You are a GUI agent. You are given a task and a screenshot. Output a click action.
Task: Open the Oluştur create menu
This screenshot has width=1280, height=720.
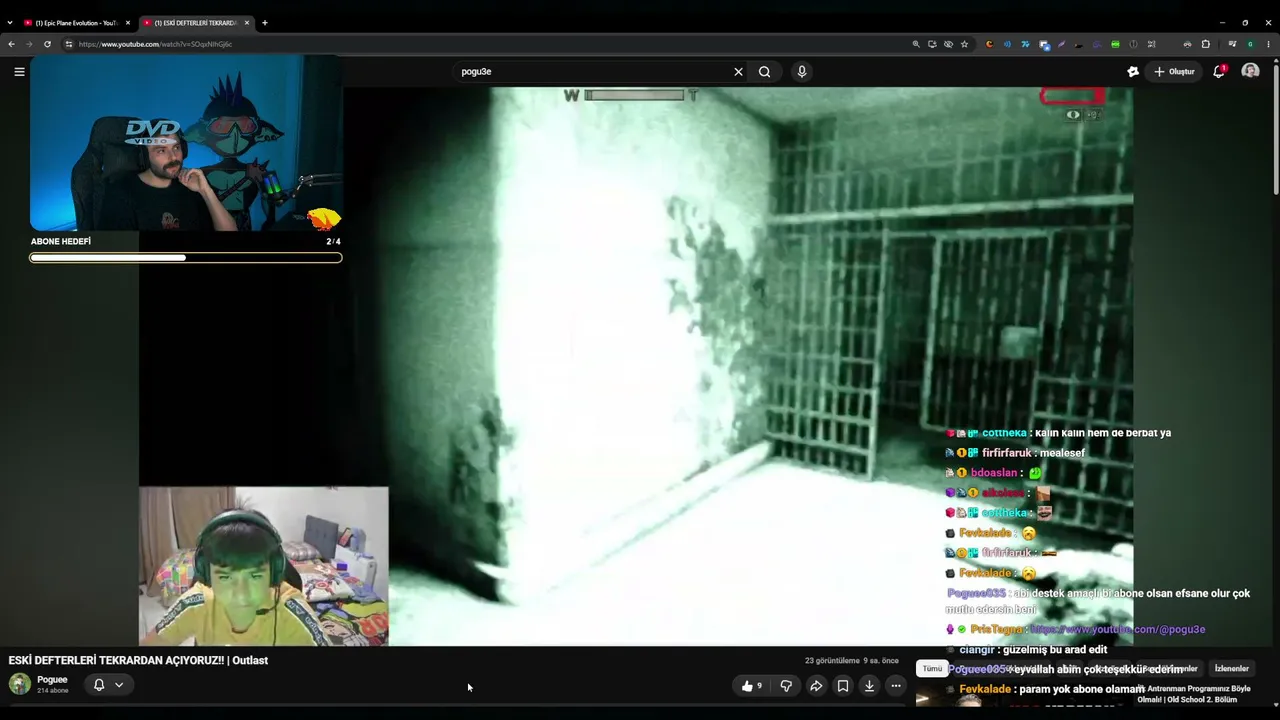click(x=1174, y=72)
